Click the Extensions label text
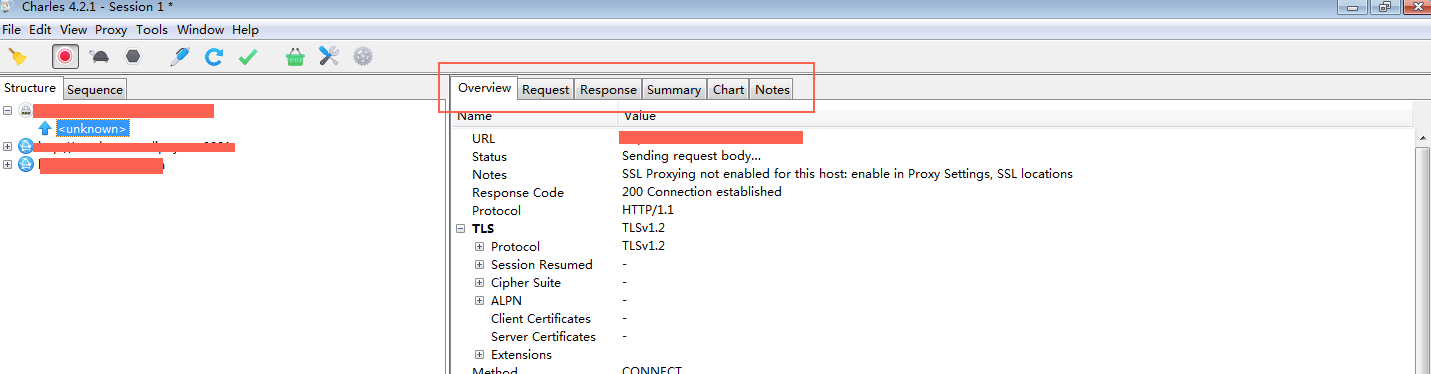 pyautogui.click(x=521, y=355)
